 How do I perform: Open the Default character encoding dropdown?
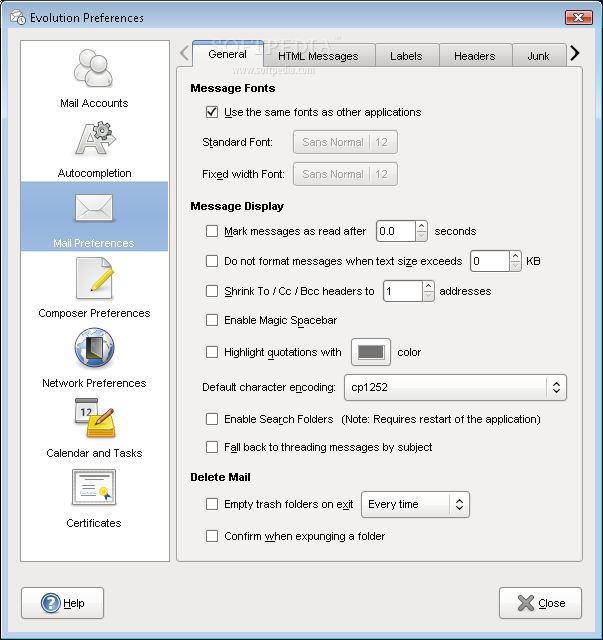[x=455, y=387]
